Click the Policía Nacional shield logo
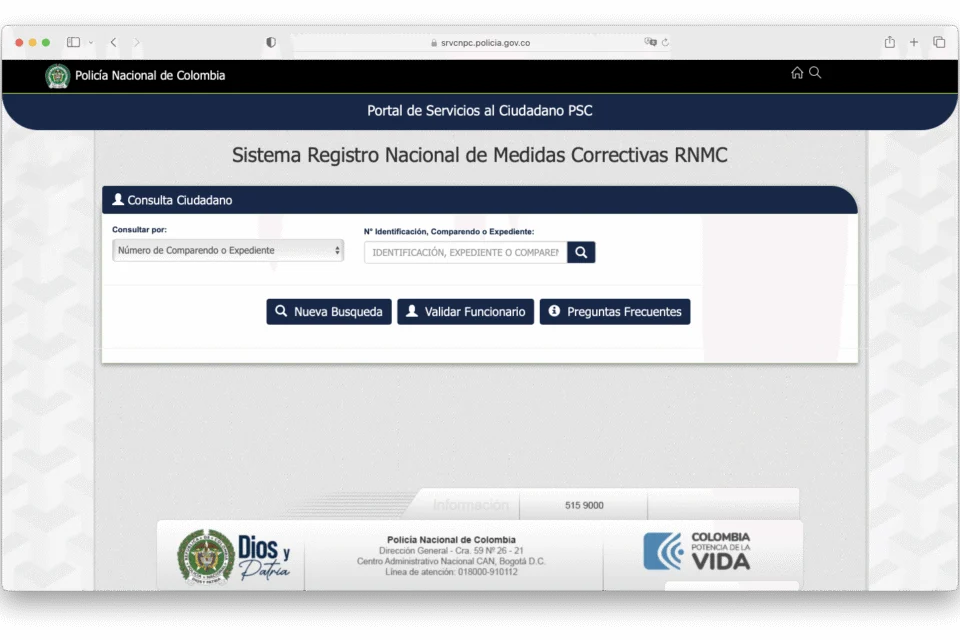This screenshot has height=640, width=960. pos(58,76)
